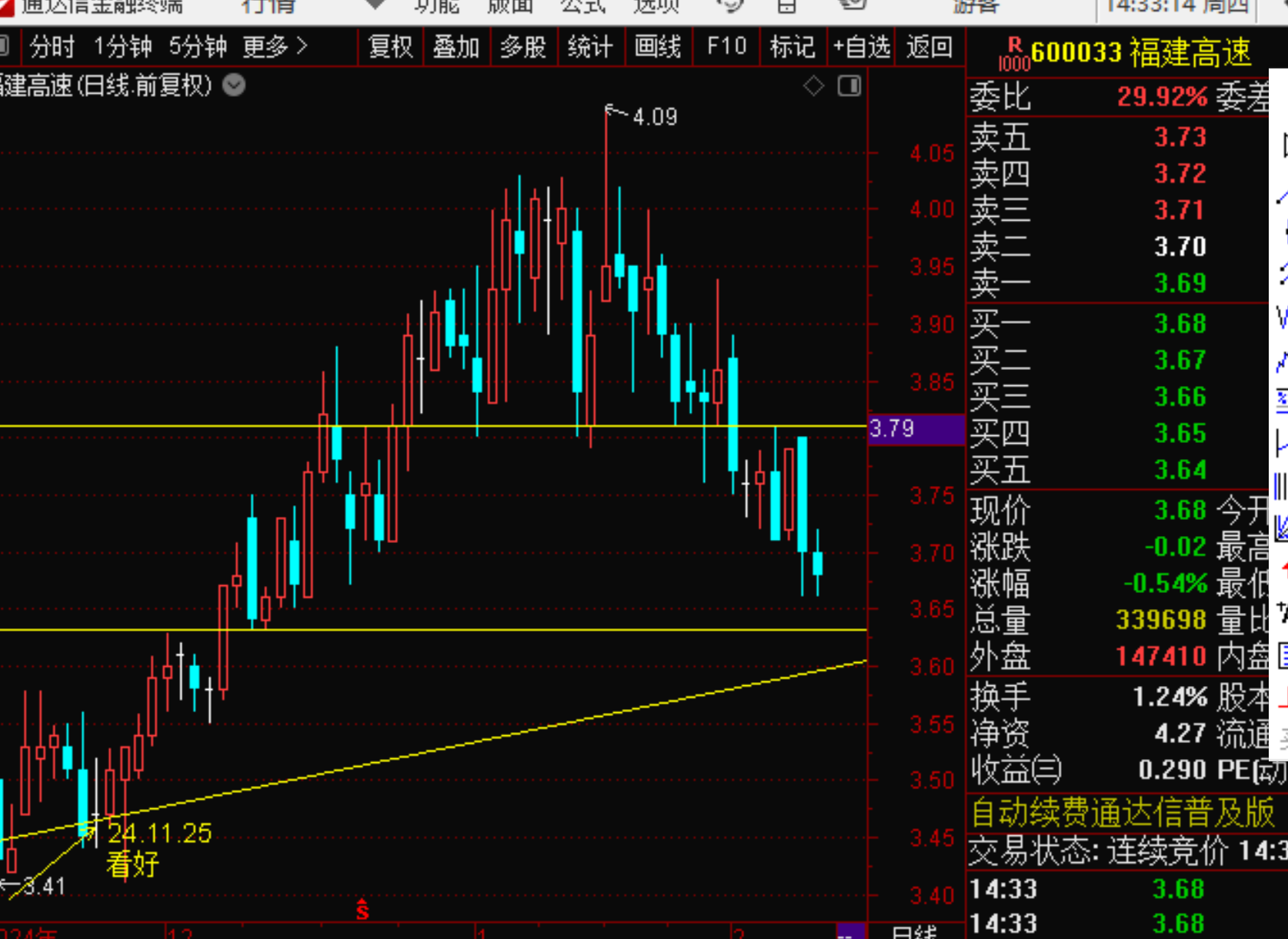Open the chart title dropdown arrow

(x=234, y=85)
